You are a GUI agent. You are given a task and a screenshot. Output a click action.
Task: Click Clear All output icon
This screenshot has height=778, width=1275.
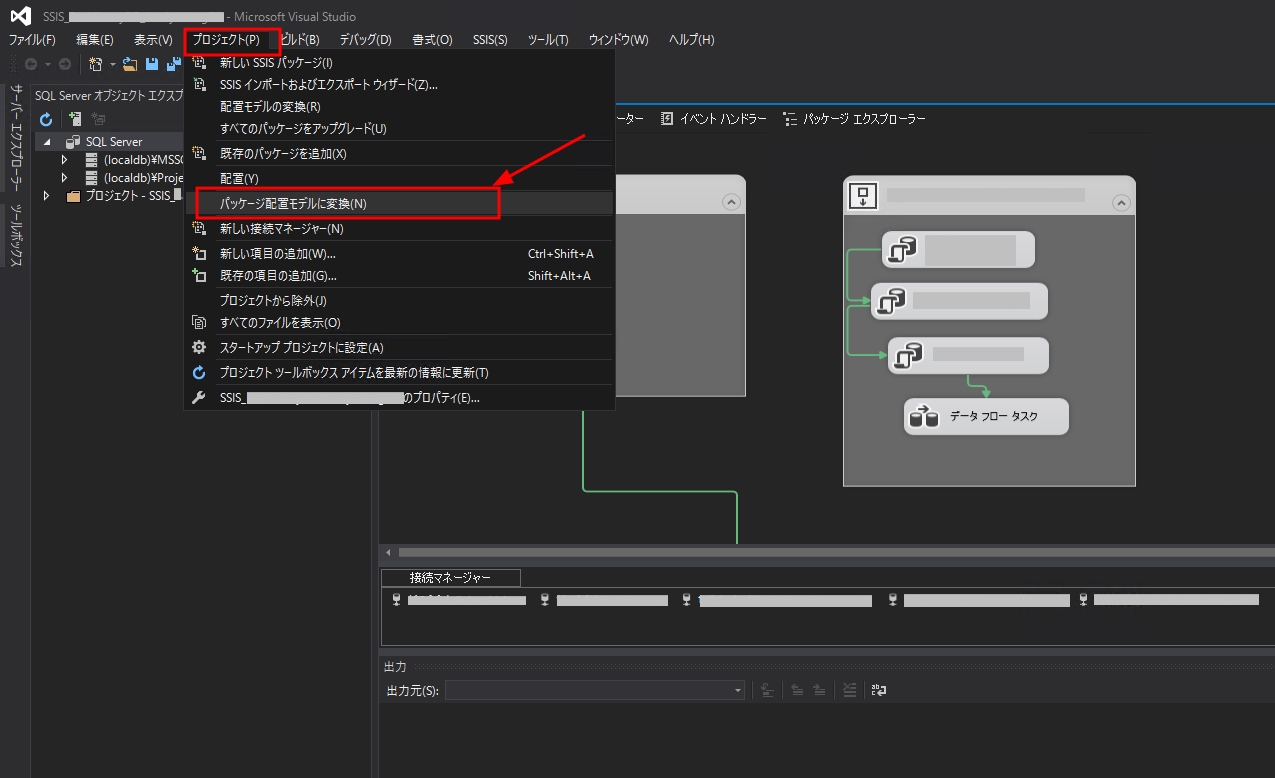coord(849,690)
